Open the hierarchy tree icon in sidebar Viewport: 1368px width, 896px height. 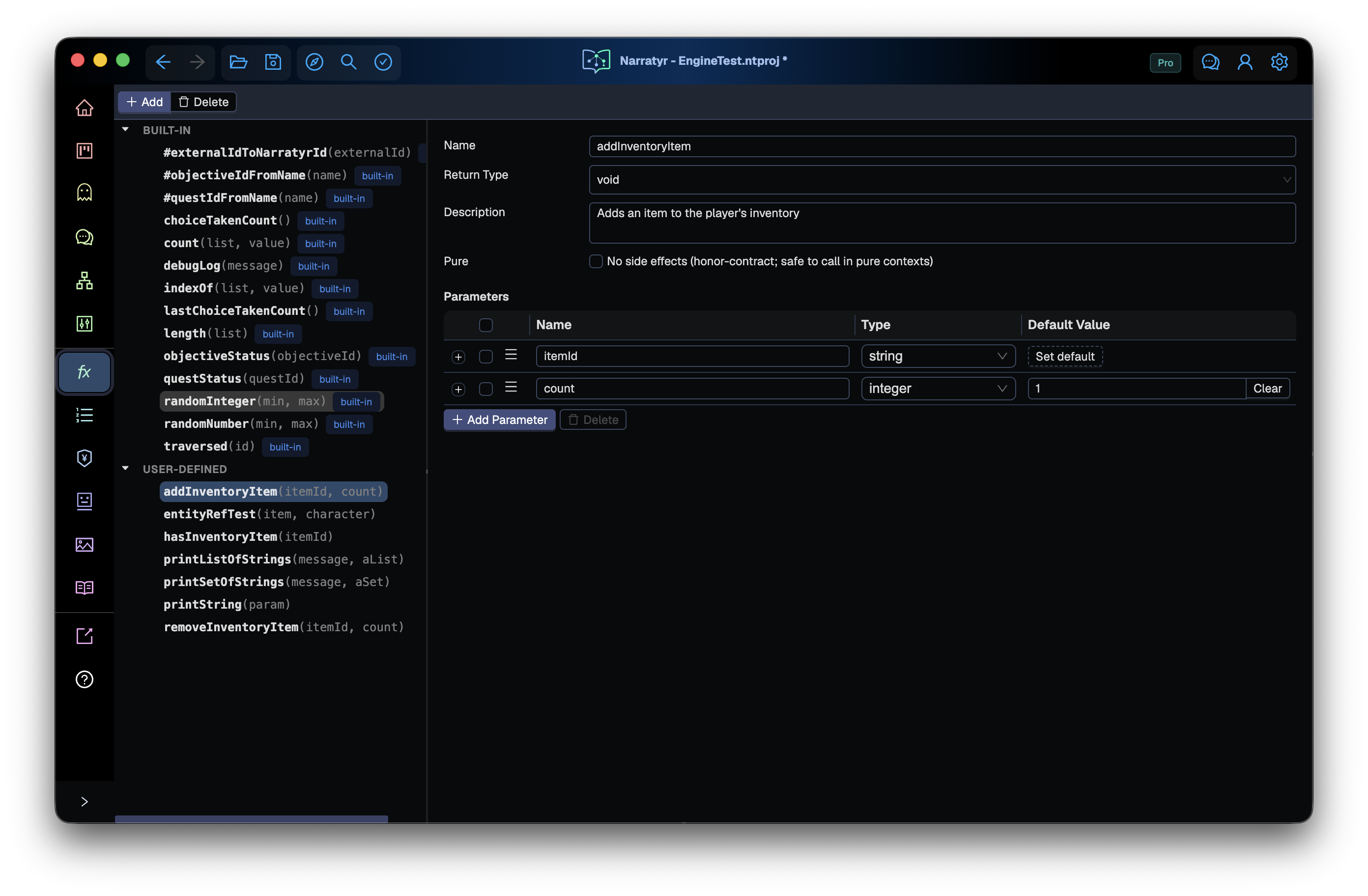tap(85, 280)
